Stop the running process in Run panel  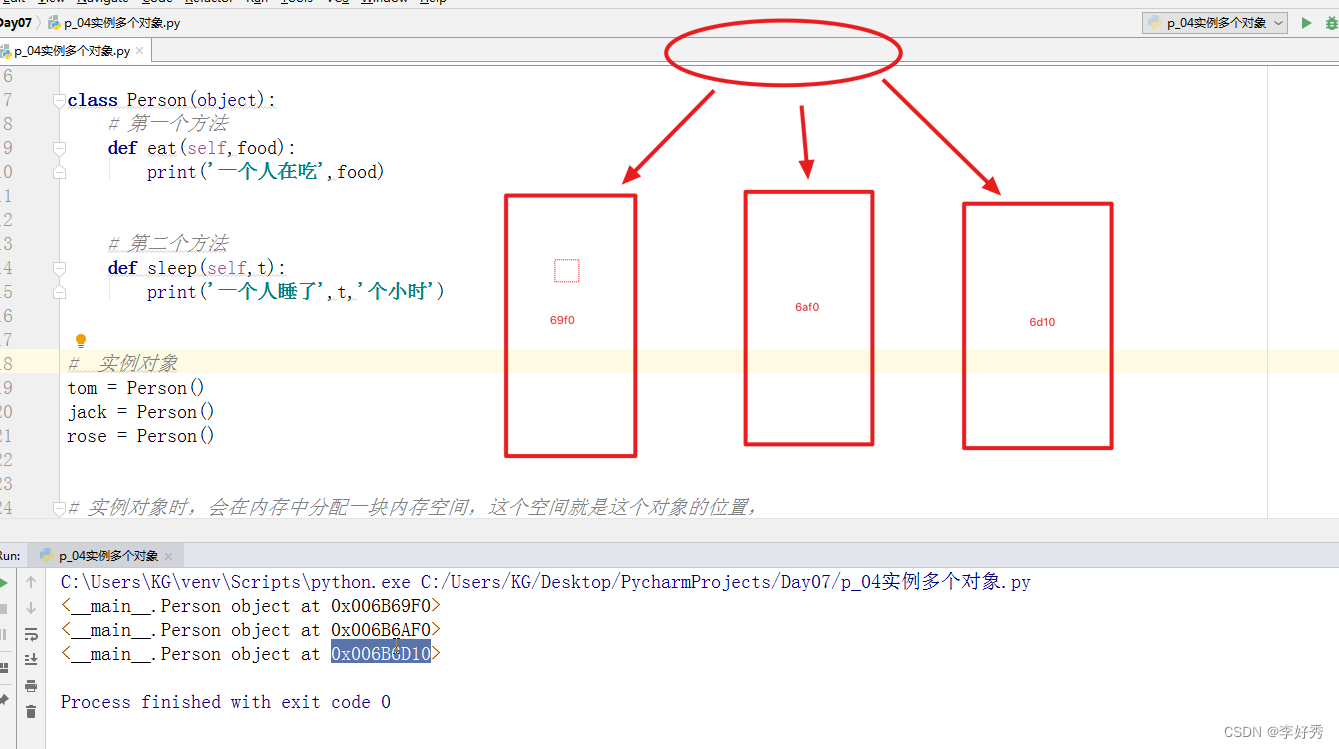(x=3, y=608)
